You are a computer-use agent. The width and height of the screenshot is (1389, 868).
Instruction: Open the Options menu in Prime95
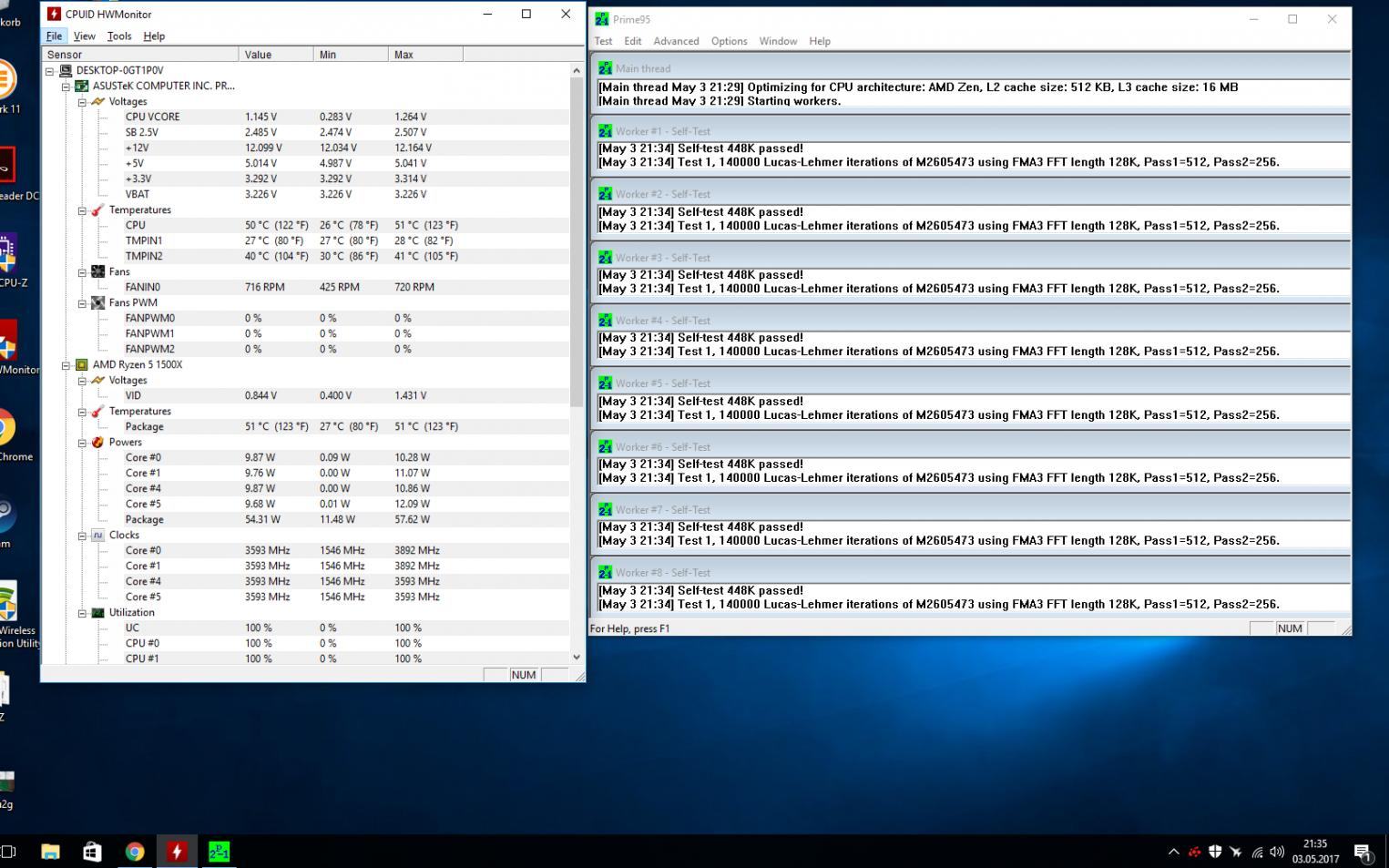coord(729,41)
